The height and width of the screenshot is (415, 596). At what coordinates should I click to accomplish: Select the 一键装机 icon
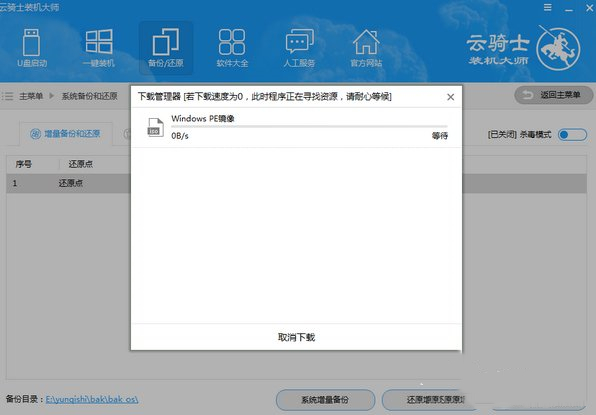click(x=99, y=48)
